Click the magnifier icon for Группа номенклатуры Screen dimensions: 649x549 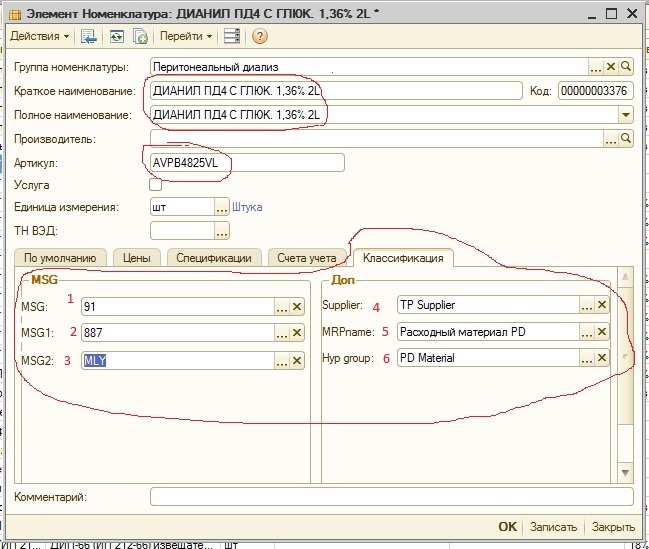(x=626, y=67)
